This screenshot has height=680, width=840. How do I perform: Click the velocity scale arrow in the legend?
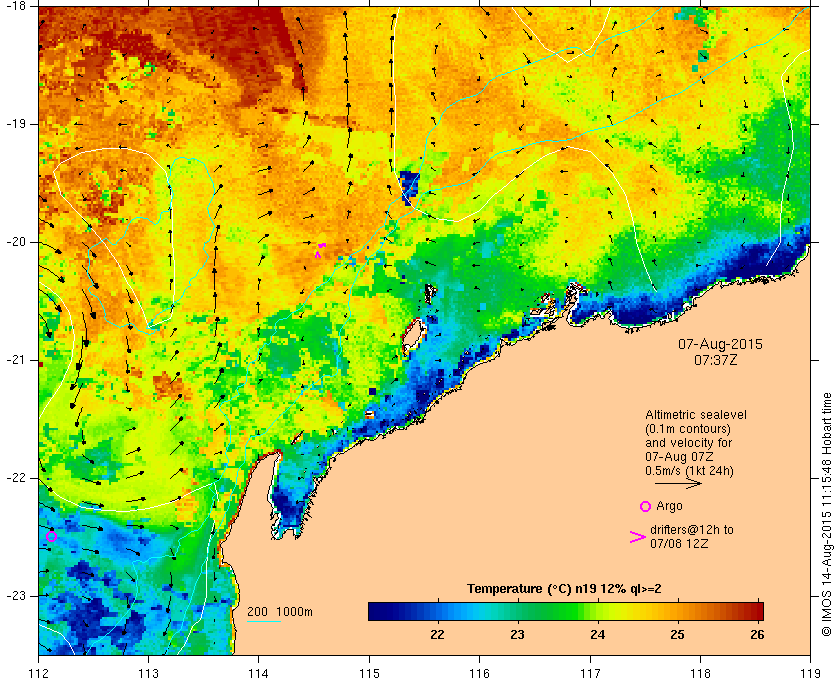point(678,483)
